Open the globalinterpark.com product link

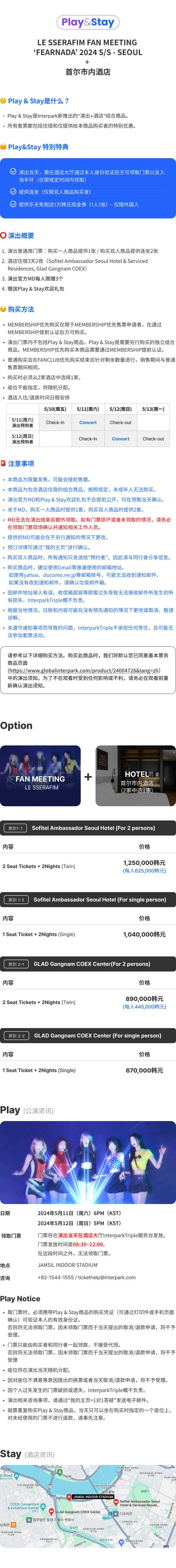(84, 670)
